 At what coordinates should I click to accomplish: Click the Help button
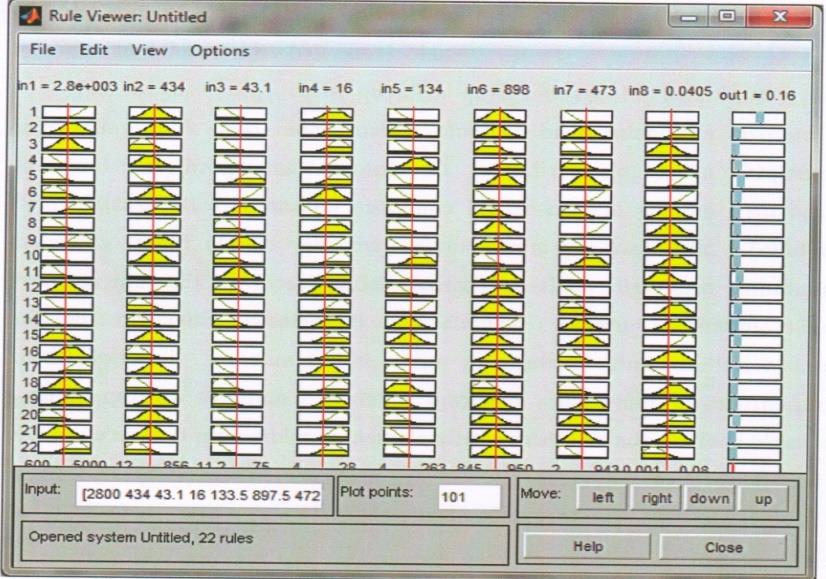pyautogui.click(x=587, y=547)
